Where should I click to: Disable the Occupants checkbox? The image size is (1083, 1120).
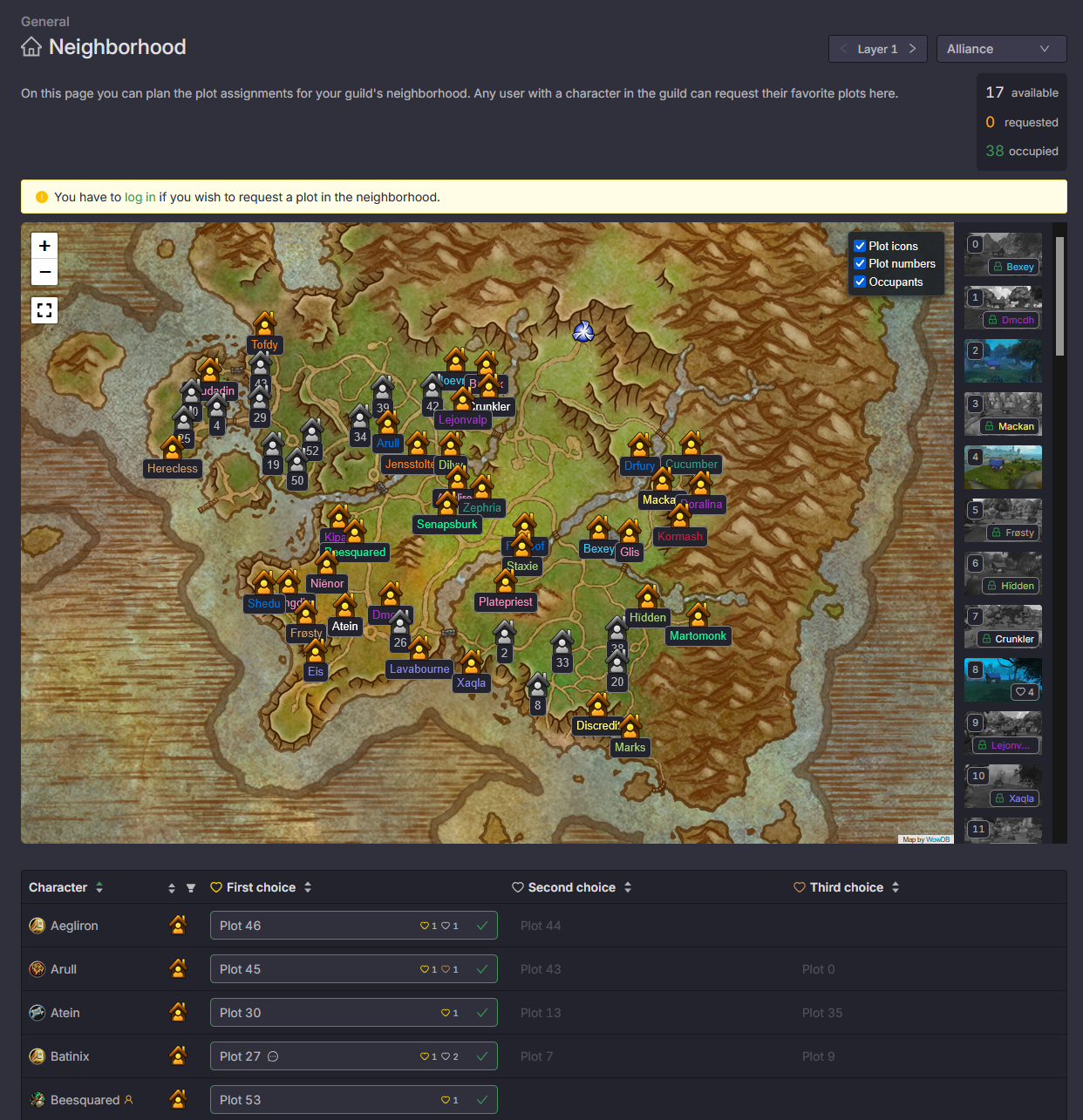[860, 282]
